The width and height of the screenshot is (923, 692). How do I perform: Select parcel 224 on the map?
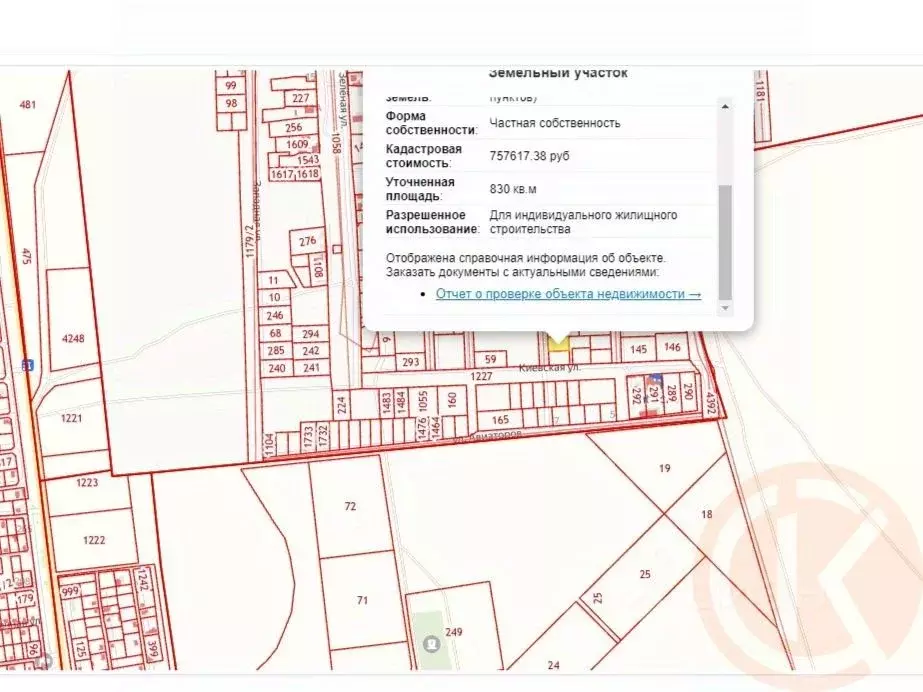point(342,405)
